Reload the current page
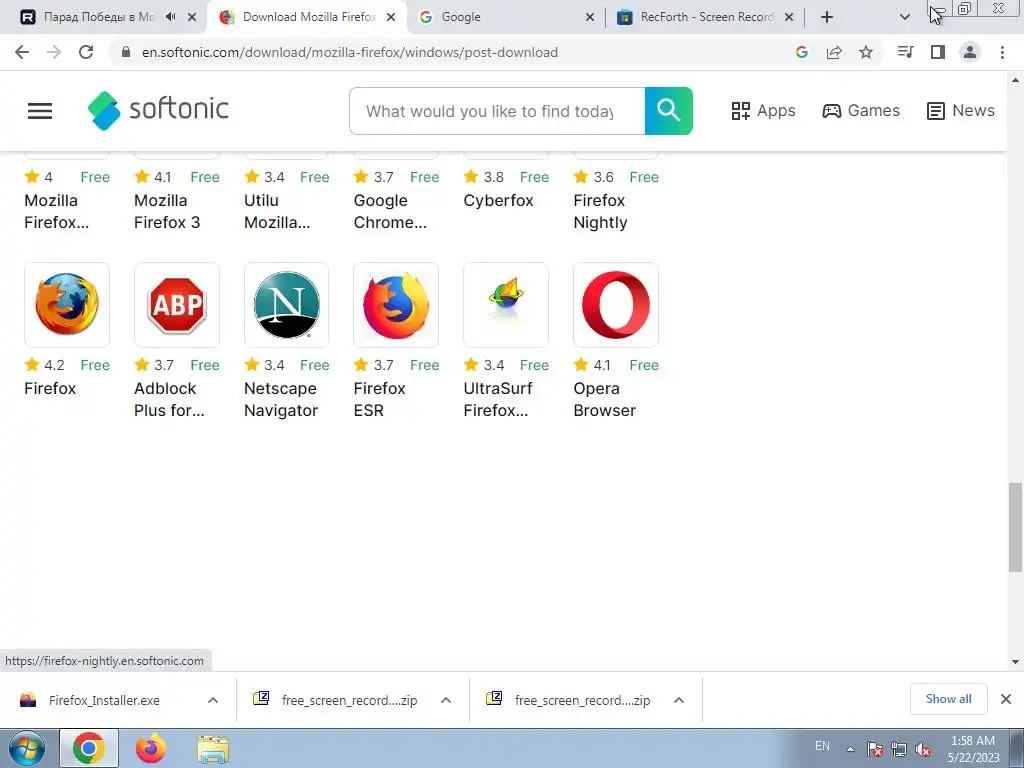 click(x=86, y=52)
